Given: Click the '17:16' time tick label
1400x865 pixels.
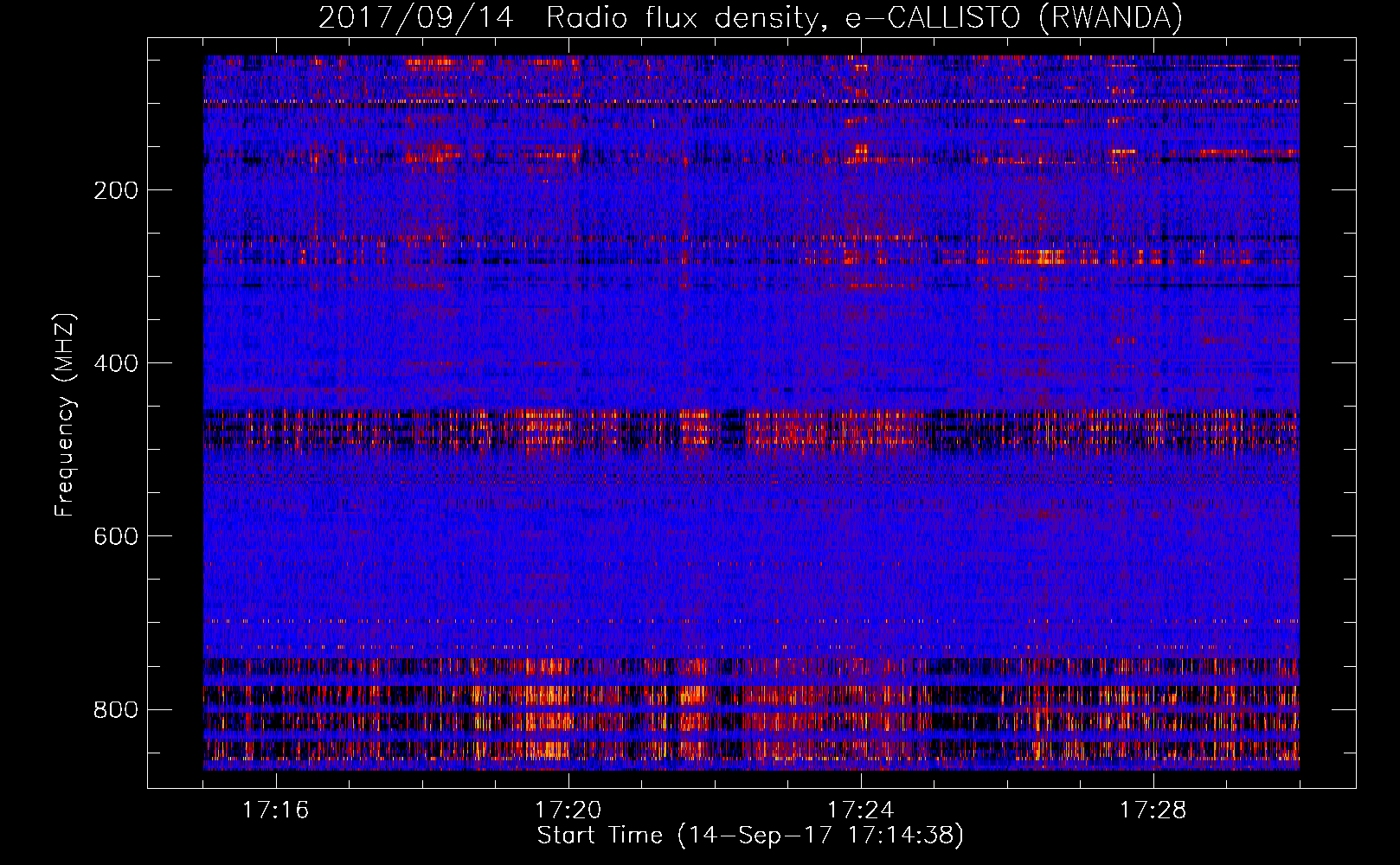Looking at the screenshot, I should 276,811.
